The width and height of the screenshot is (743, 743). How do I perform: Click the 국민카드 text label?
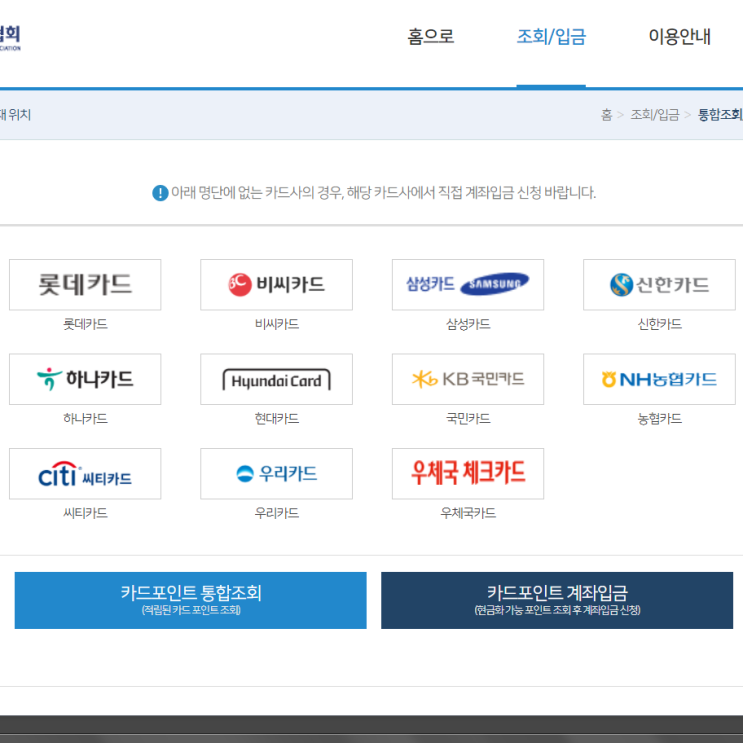(468, 418)
